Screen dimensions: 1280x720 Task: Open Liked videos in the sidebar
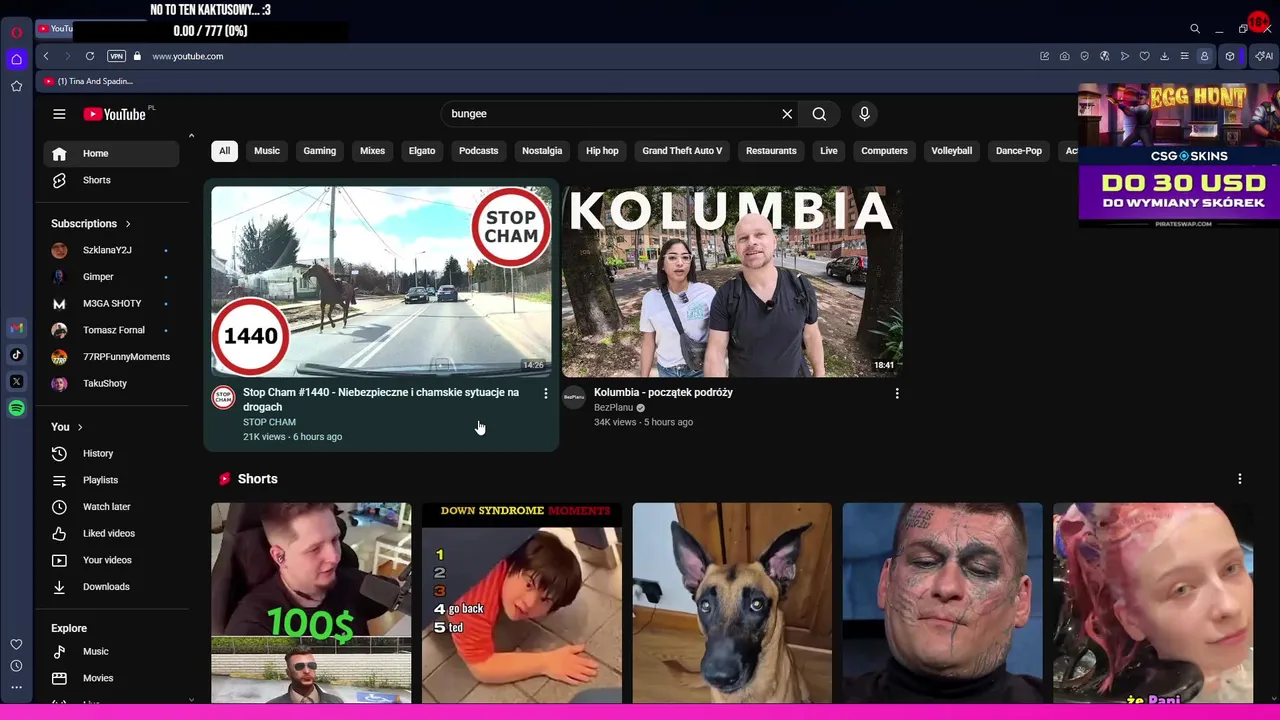tap(111, 534)
